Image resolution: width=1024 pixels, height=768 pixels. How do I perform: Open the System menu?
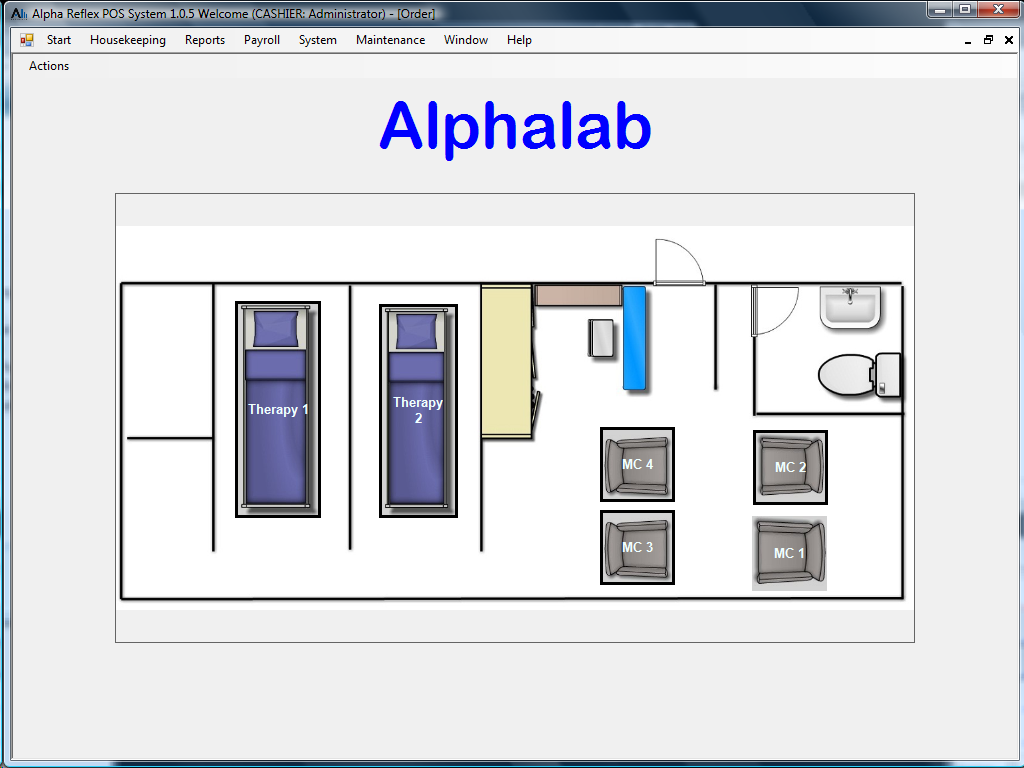[318, 40]
